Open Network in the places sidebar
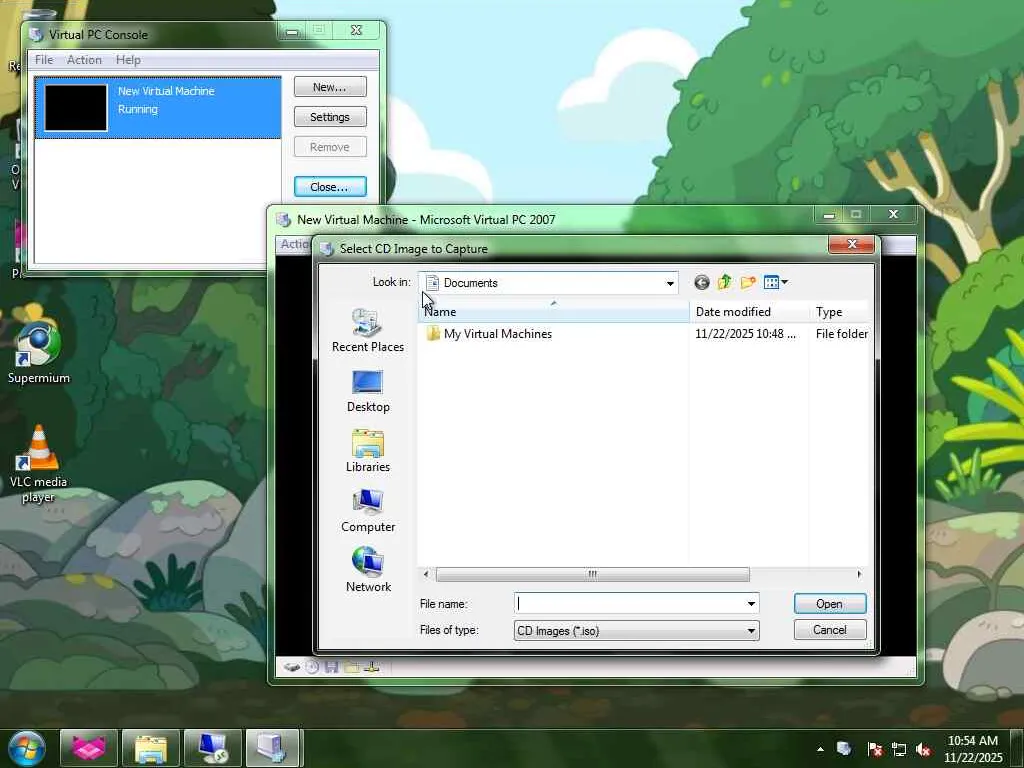 coord(368,570)
